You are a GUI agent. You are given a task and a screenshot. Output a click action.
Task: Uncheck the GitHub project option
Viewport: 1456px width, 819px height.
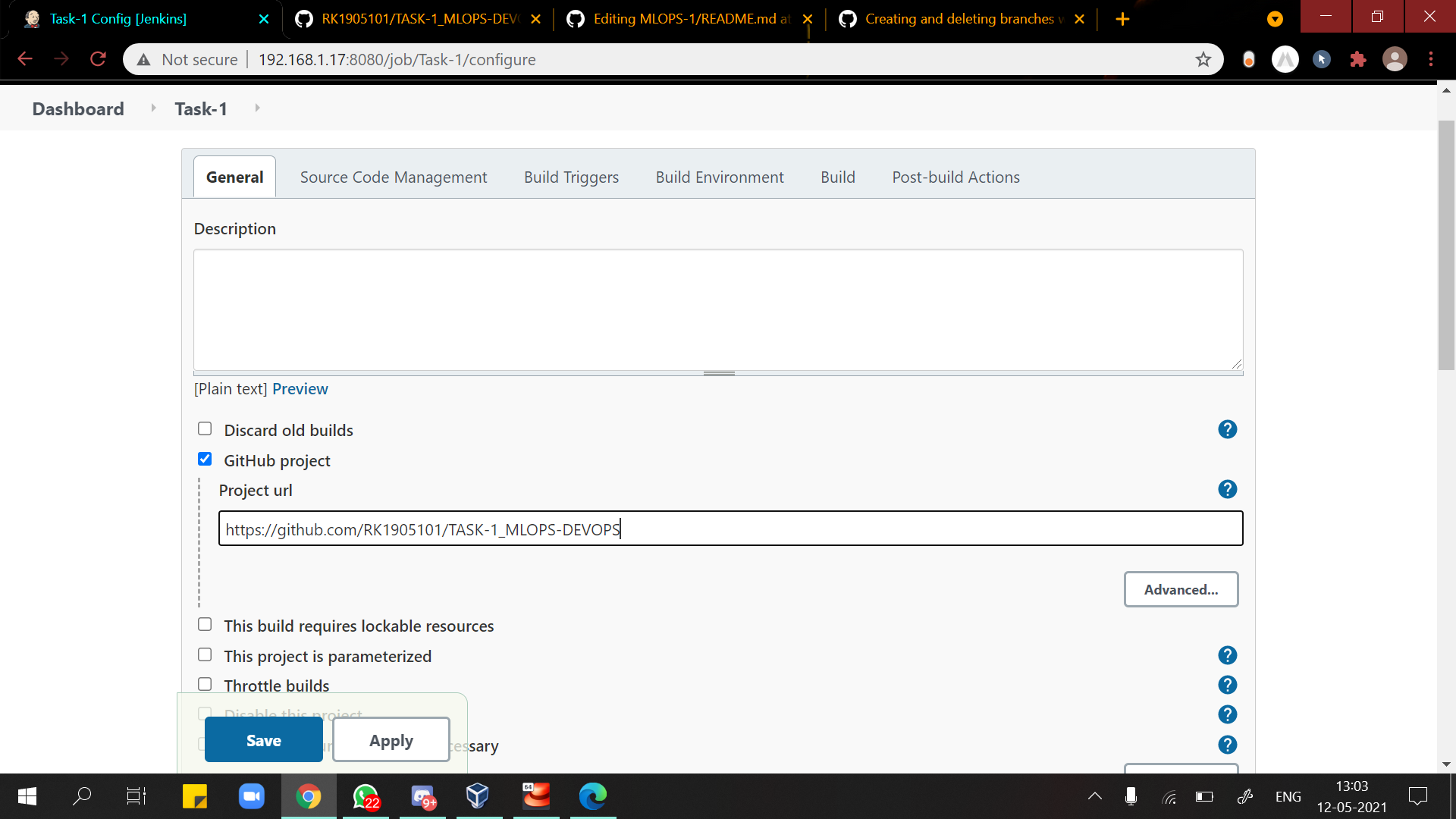204,459
